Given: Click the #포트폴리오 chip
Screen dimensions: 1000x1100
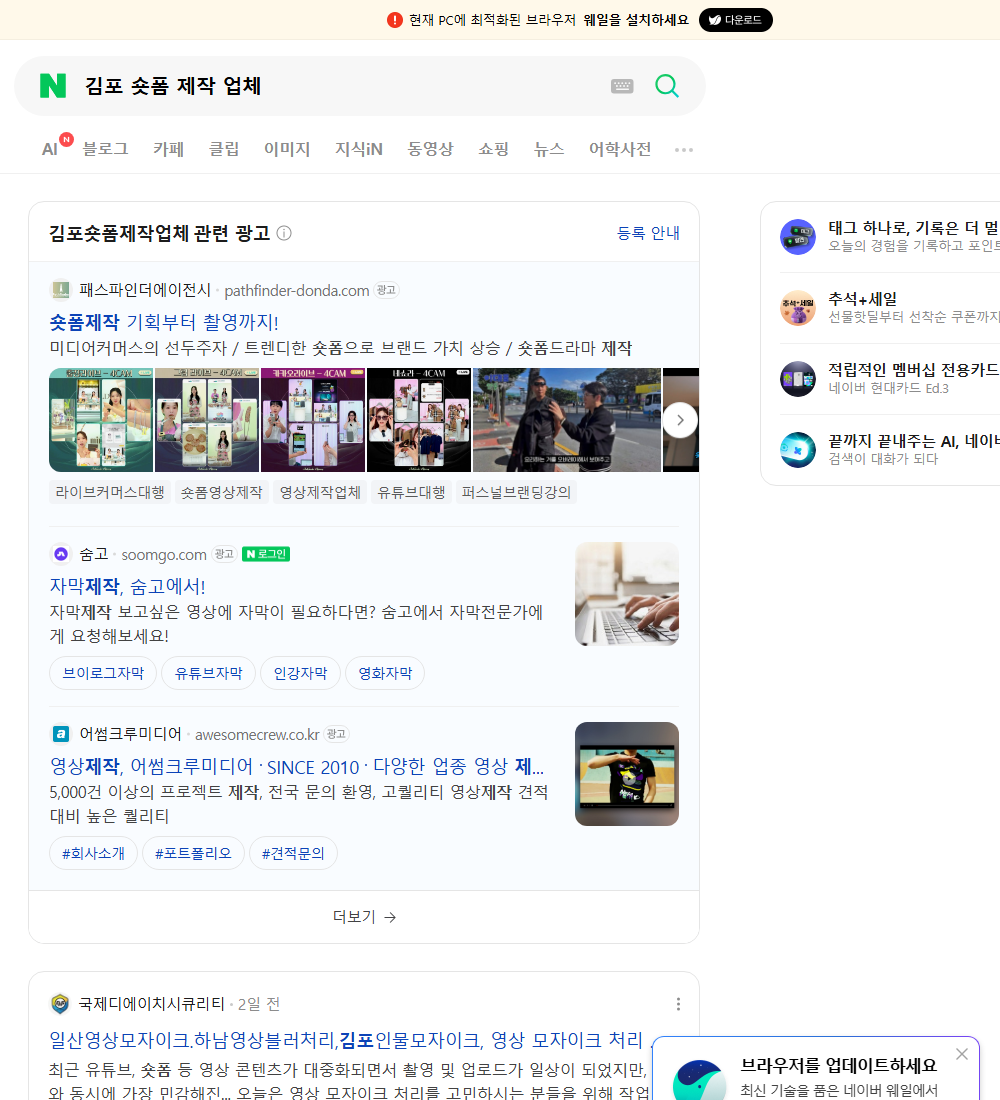Looking at the screenshot, I should click(x=193, y=853).
